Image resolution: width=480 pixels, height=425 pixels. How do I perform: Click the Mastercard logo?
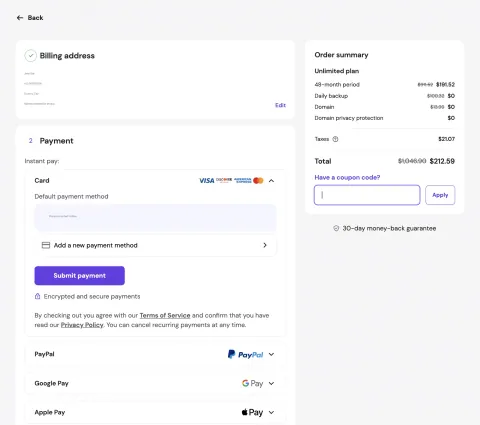[x=258, y=180]
